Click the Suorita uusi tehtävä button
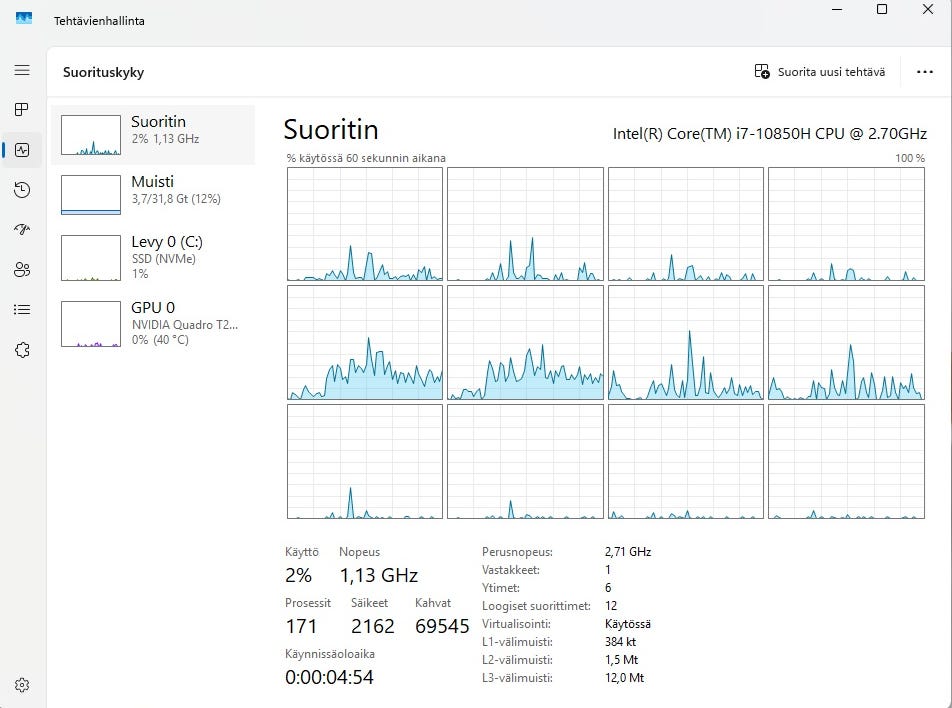952x708 pixels. coord(819,72)
